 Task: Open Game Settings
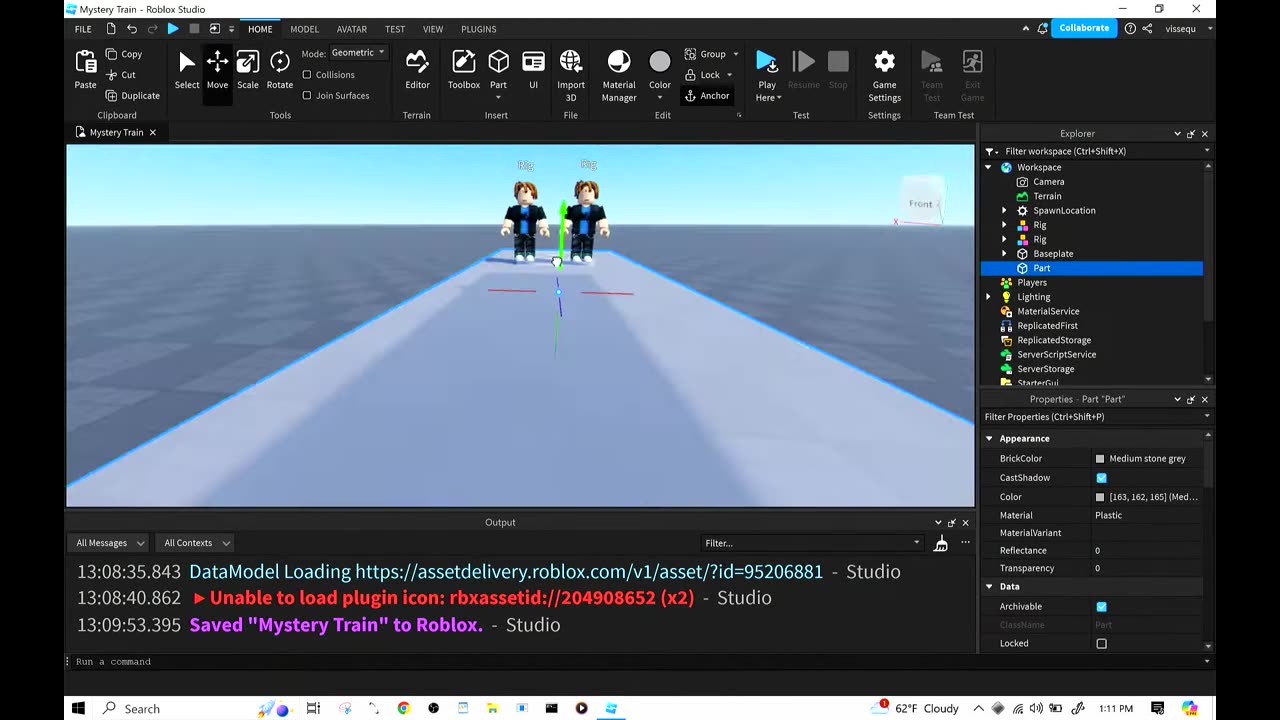pyautogui.click(x=884, y=75)
